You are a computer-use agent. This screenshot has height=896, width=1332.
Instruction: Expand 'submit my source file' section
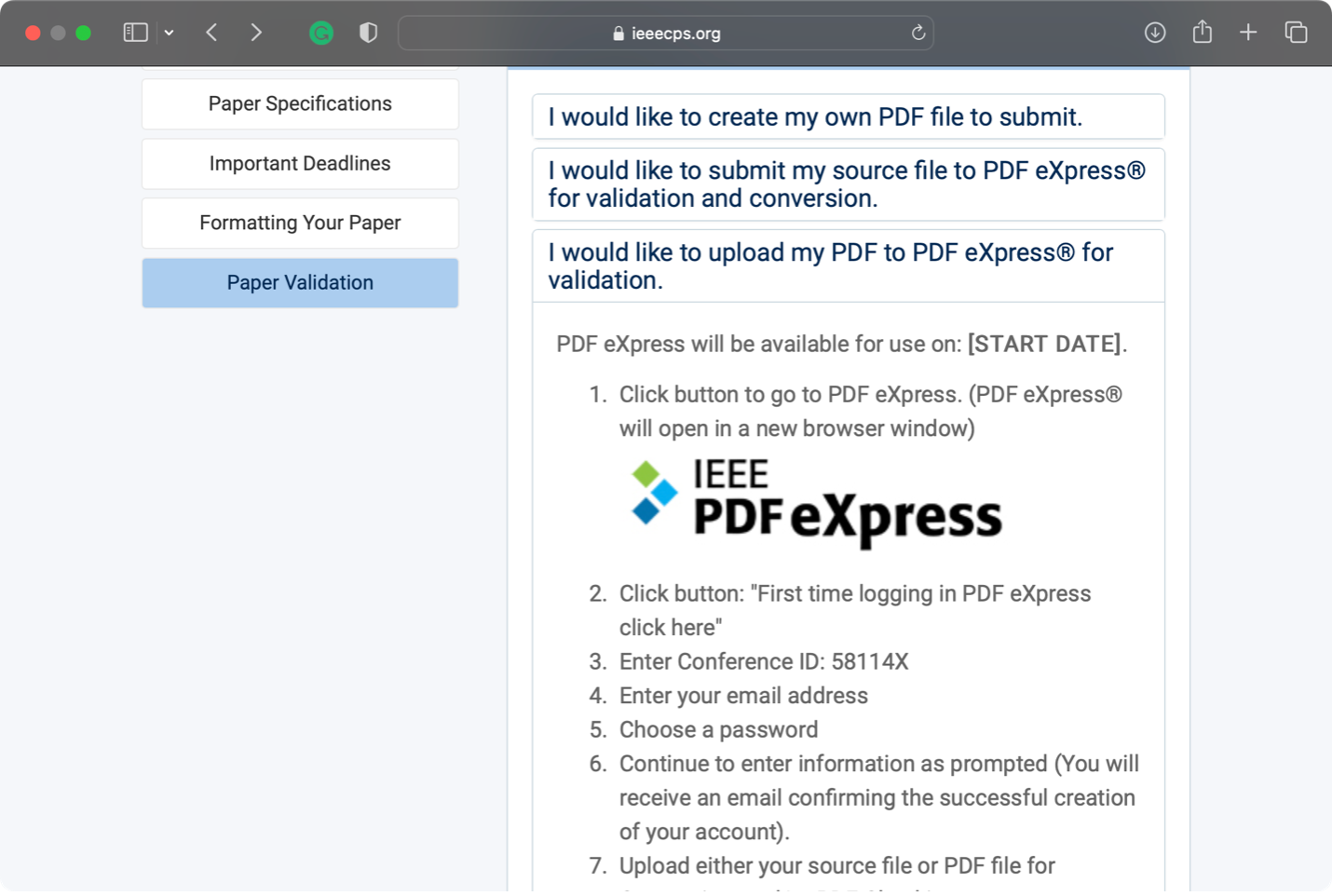point(849,184)
